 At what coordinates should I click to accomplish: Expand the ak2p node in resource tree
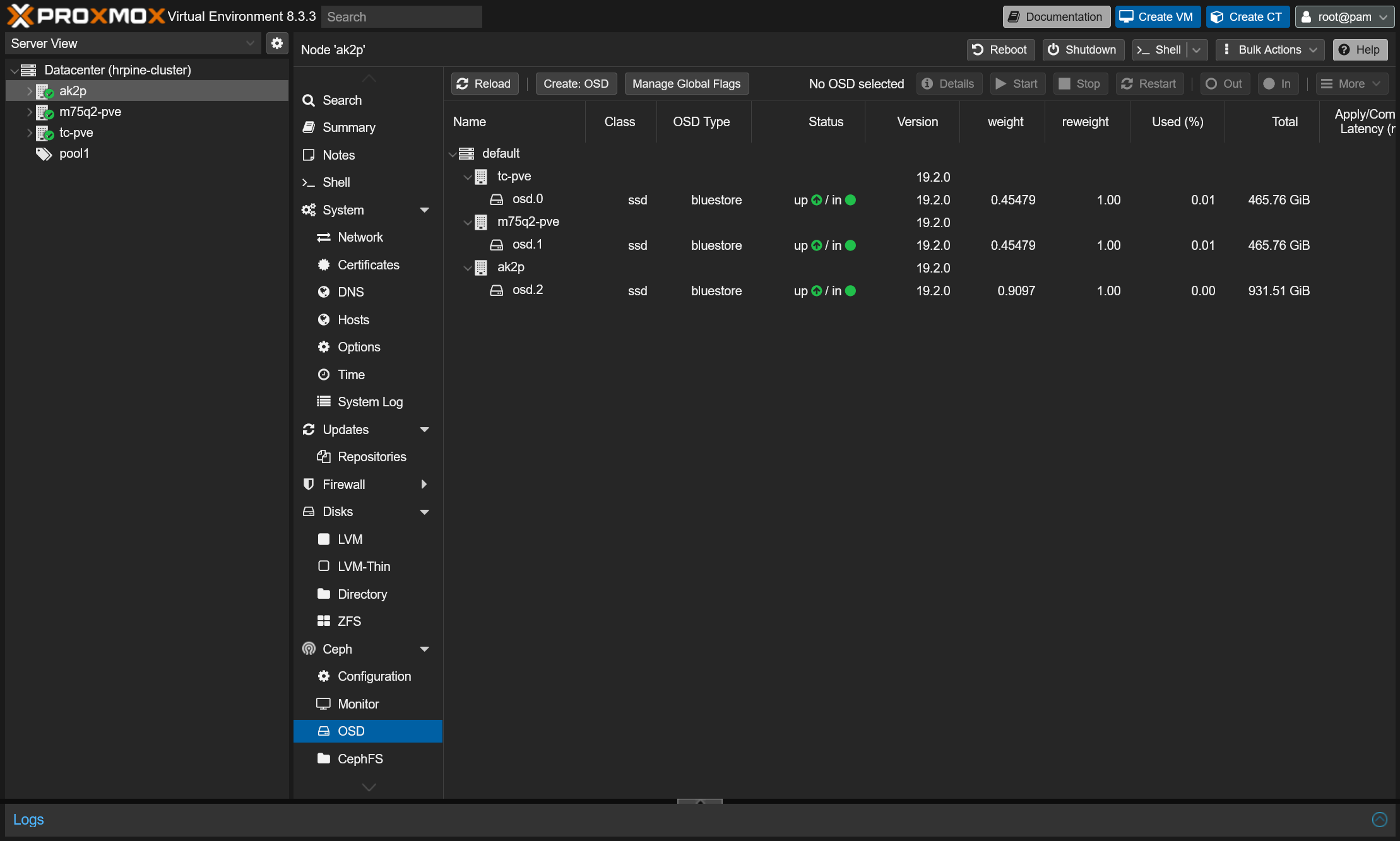pyautogui.click(x=29, y=91)
